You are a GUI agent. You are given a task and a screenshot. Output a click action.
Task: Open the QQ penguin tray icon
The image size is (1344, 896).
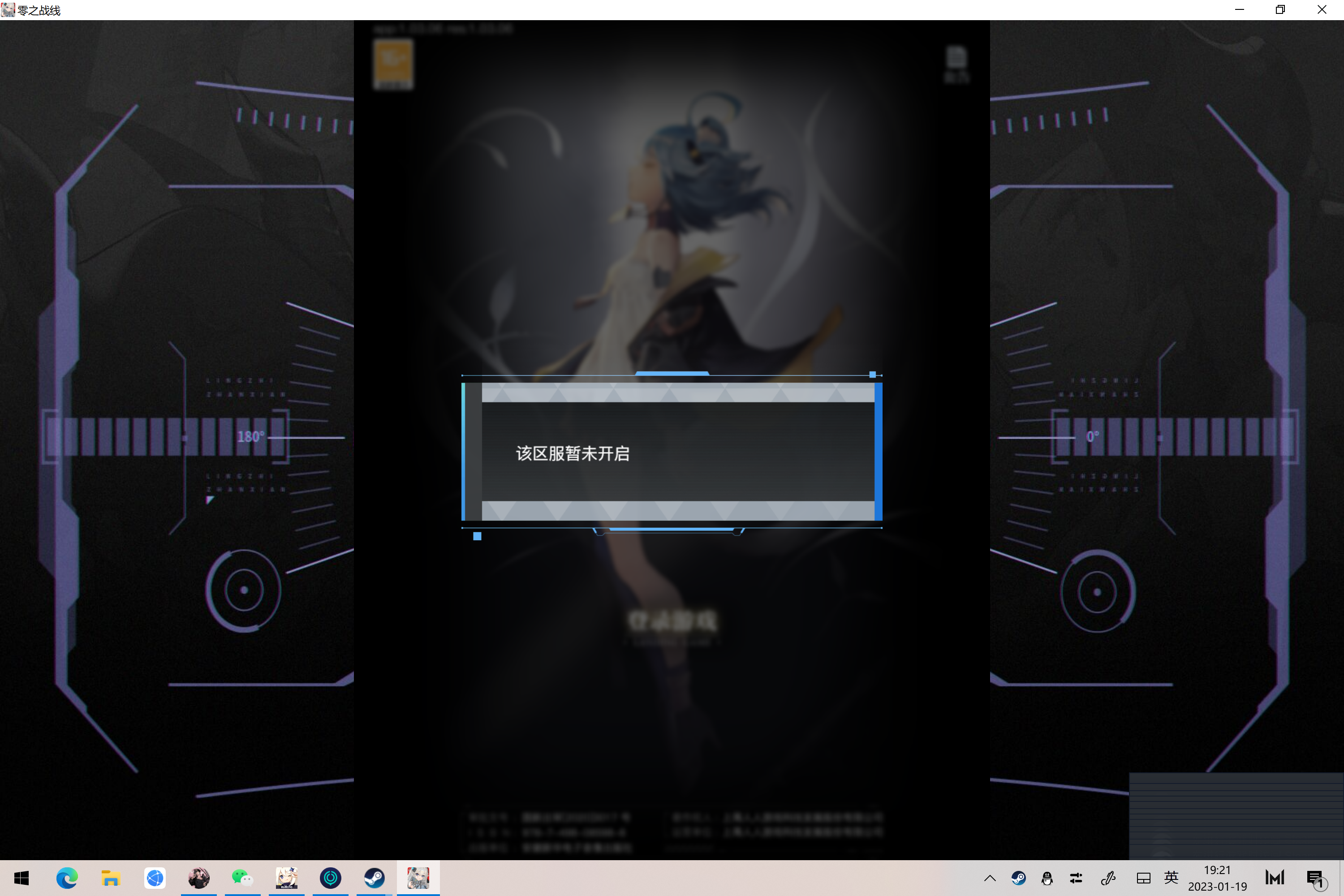pos(1047,878)
